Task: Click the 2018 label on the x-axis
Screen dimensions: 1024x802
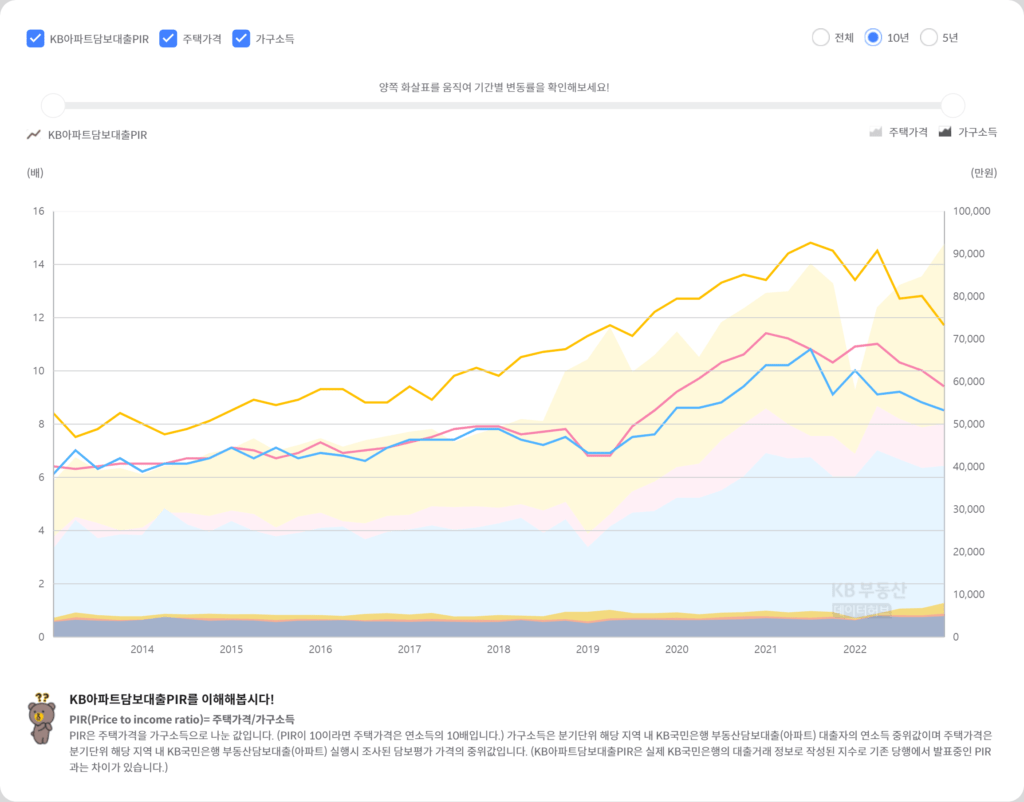Action: (x=498, y=649)
